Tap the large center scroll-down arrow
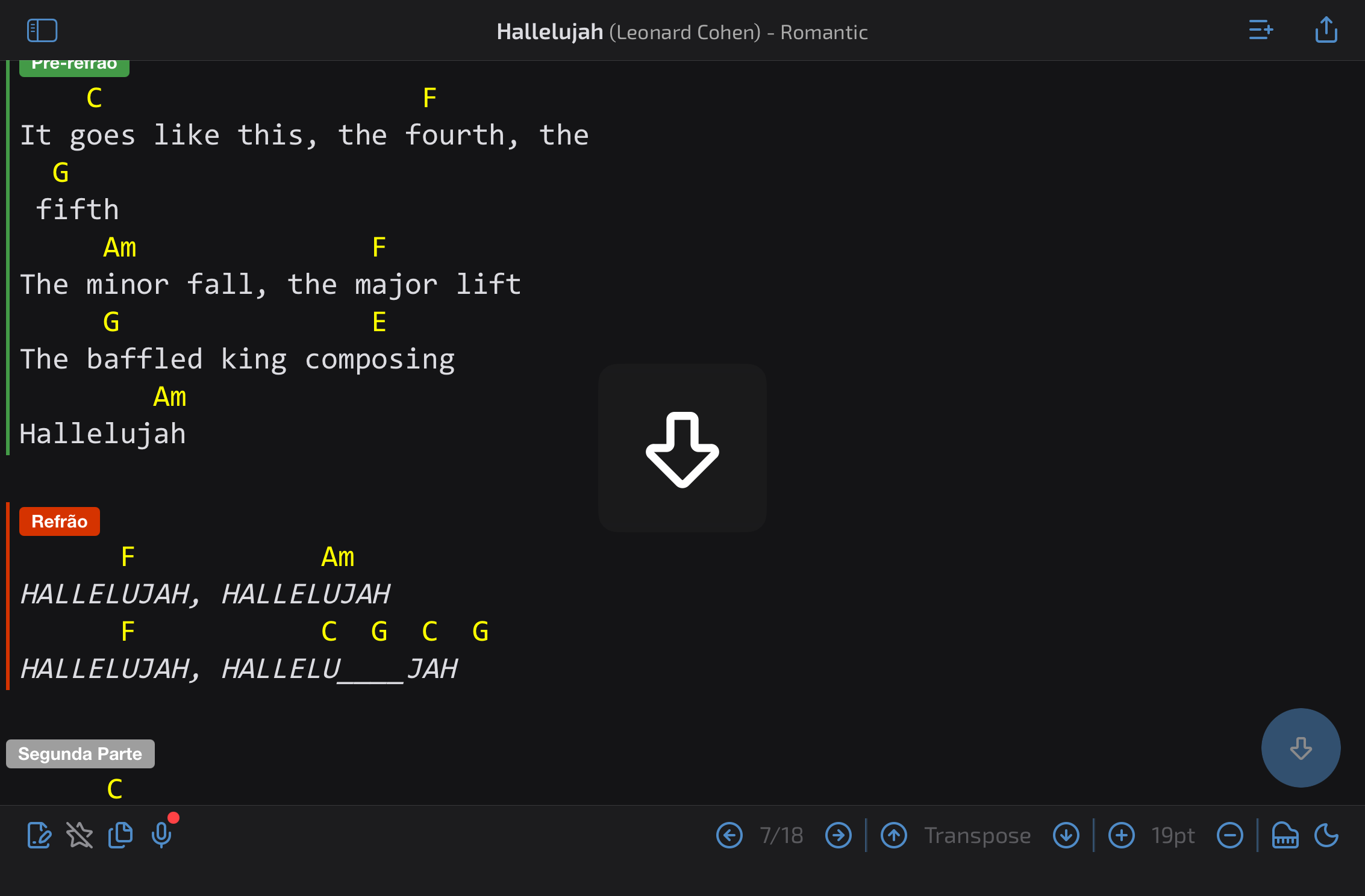 click(682, 449)
